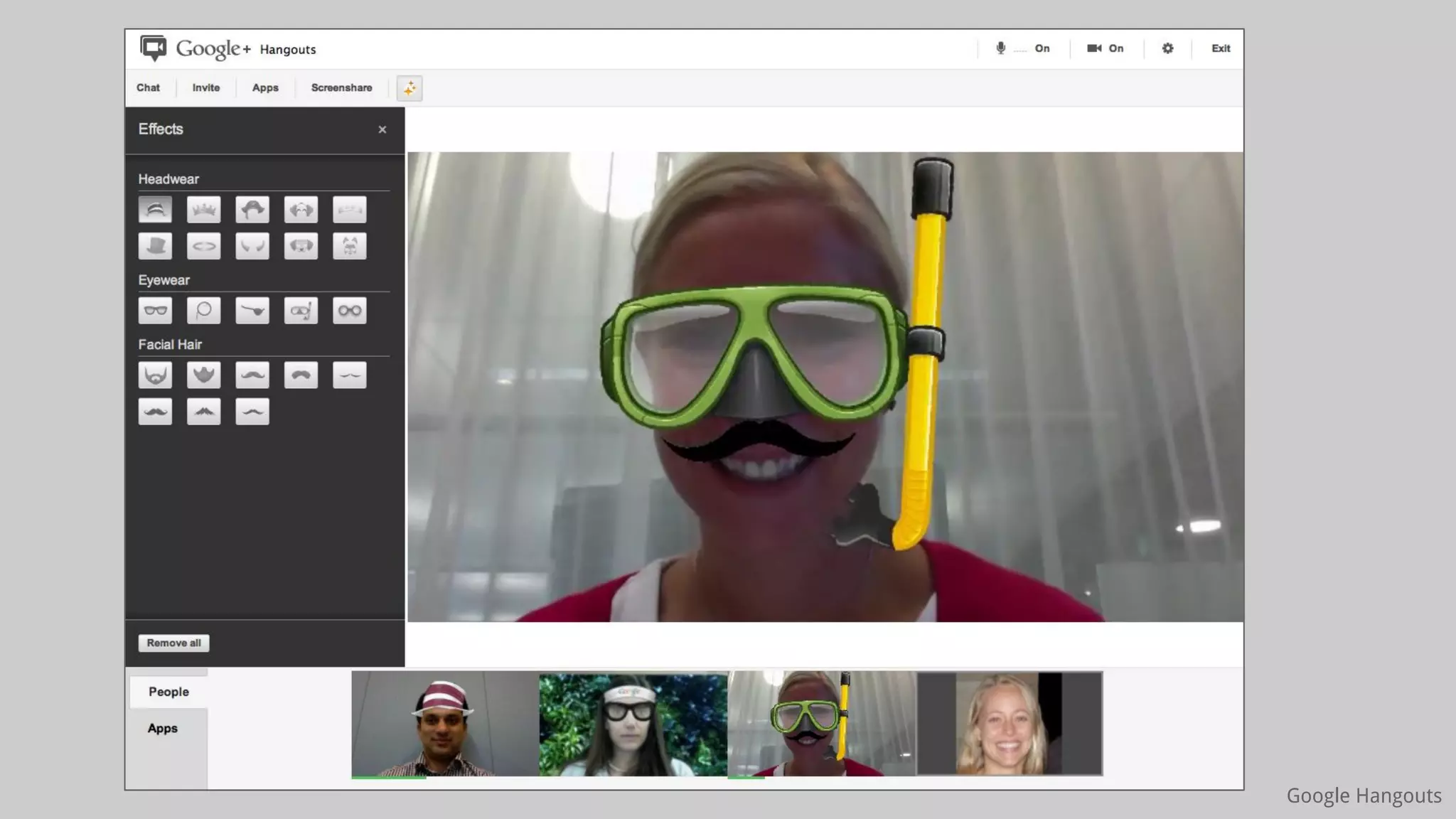This screenshot has height=819, width=1456.
Task: Apply the top hat headwear effect
Action: (155, 246)
